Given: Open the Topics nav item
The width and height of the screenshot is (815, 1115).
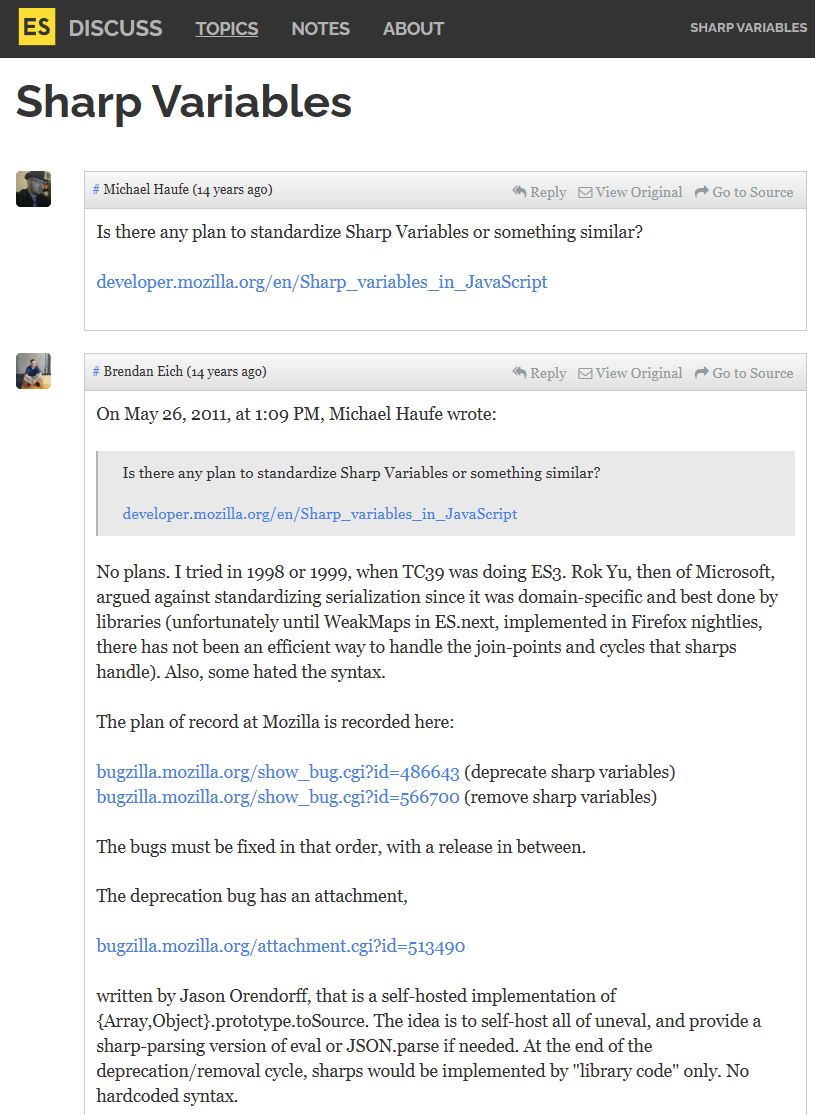Looking at the screenshot, I should [227, 28].
